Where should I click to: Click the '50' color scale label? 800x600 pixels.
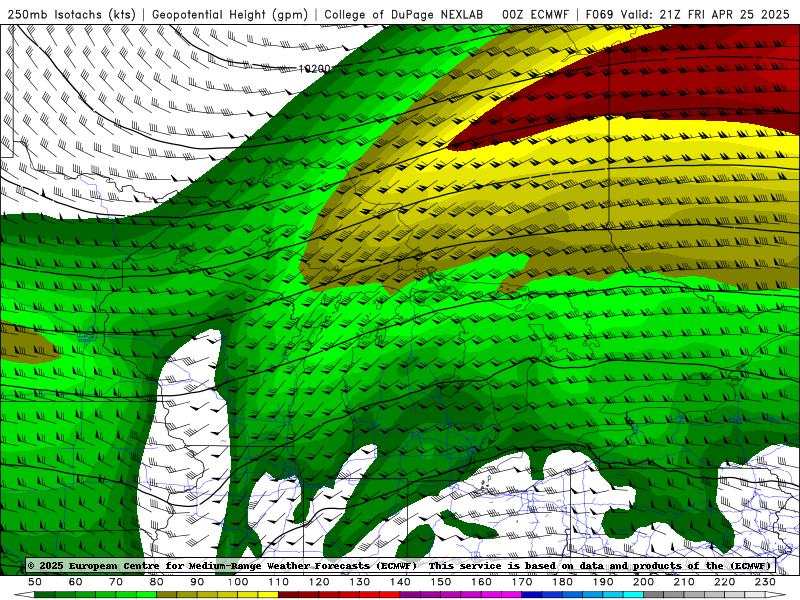coord(35,582)
